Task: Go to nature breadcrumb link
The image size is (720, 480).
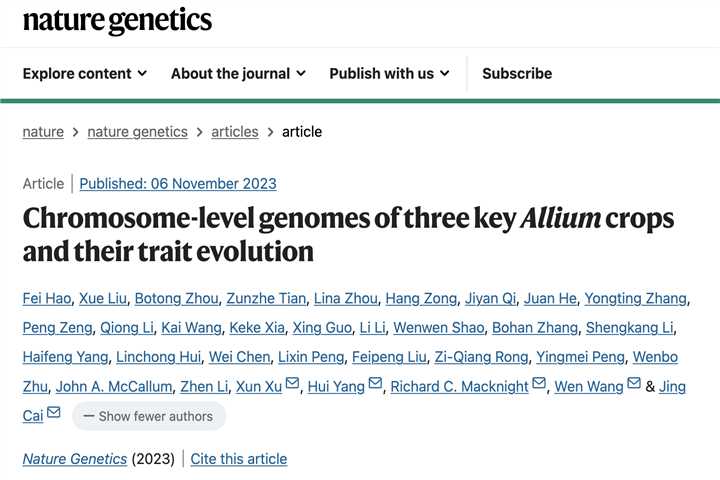Action: [43, 132]
